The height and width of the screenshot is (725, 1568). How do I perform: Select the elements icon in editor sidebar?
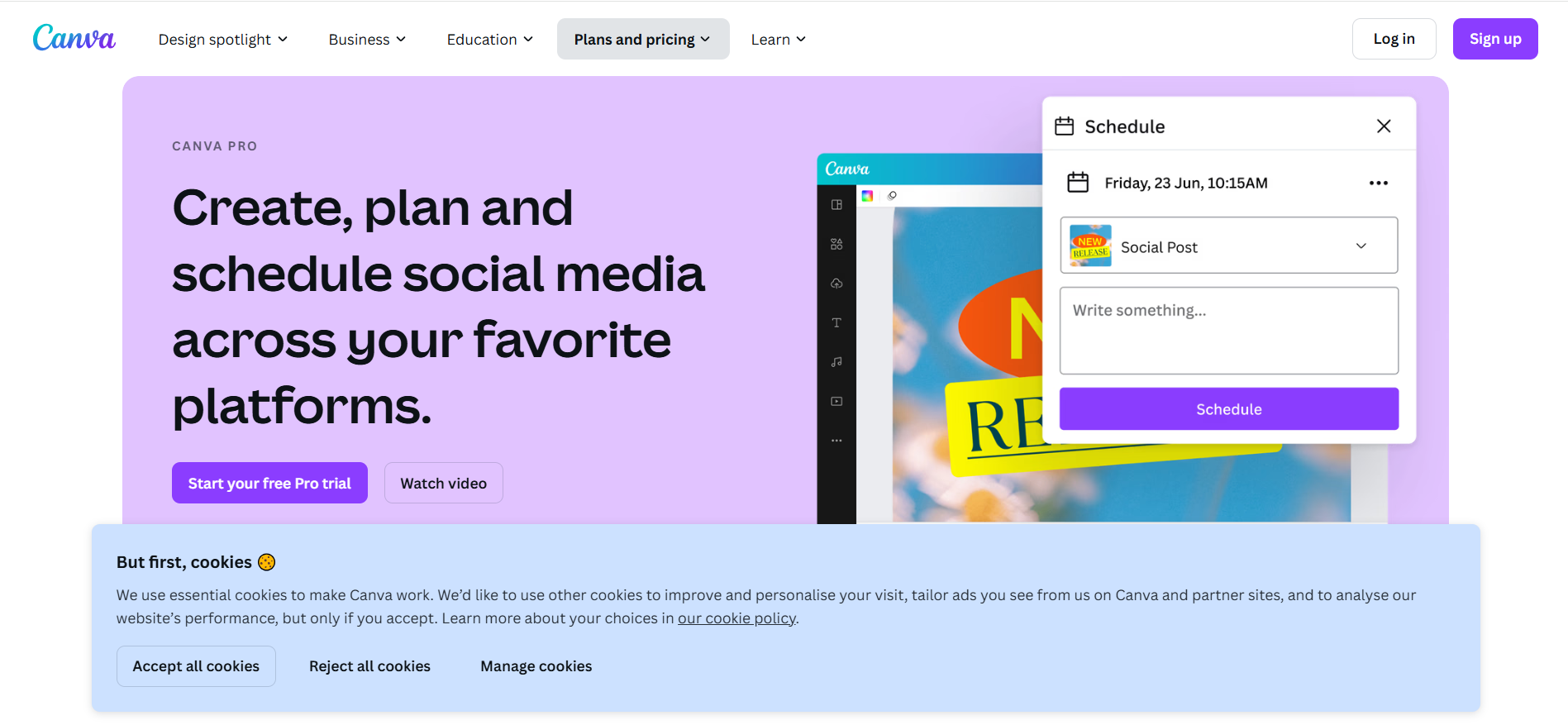(x=836, y=244)
